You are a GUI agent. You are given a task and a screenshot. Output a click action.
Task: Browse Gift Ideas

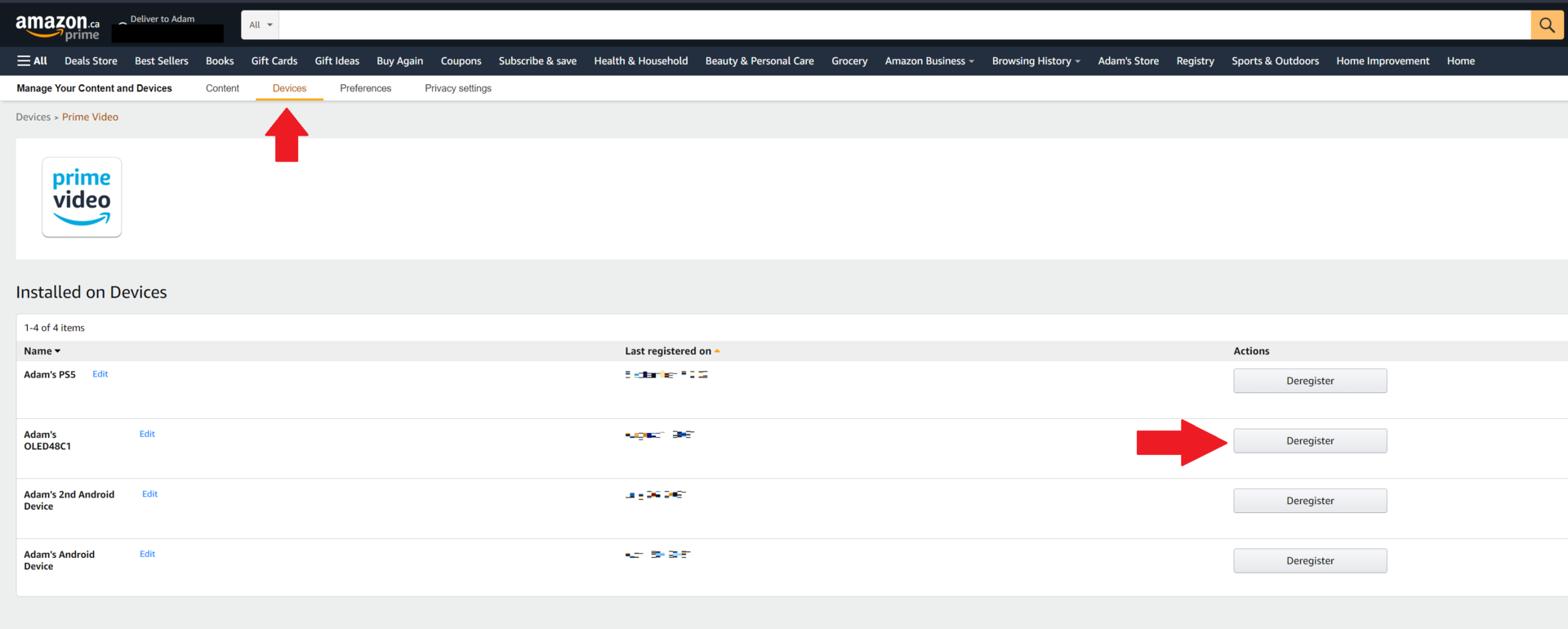click(337, 61)
